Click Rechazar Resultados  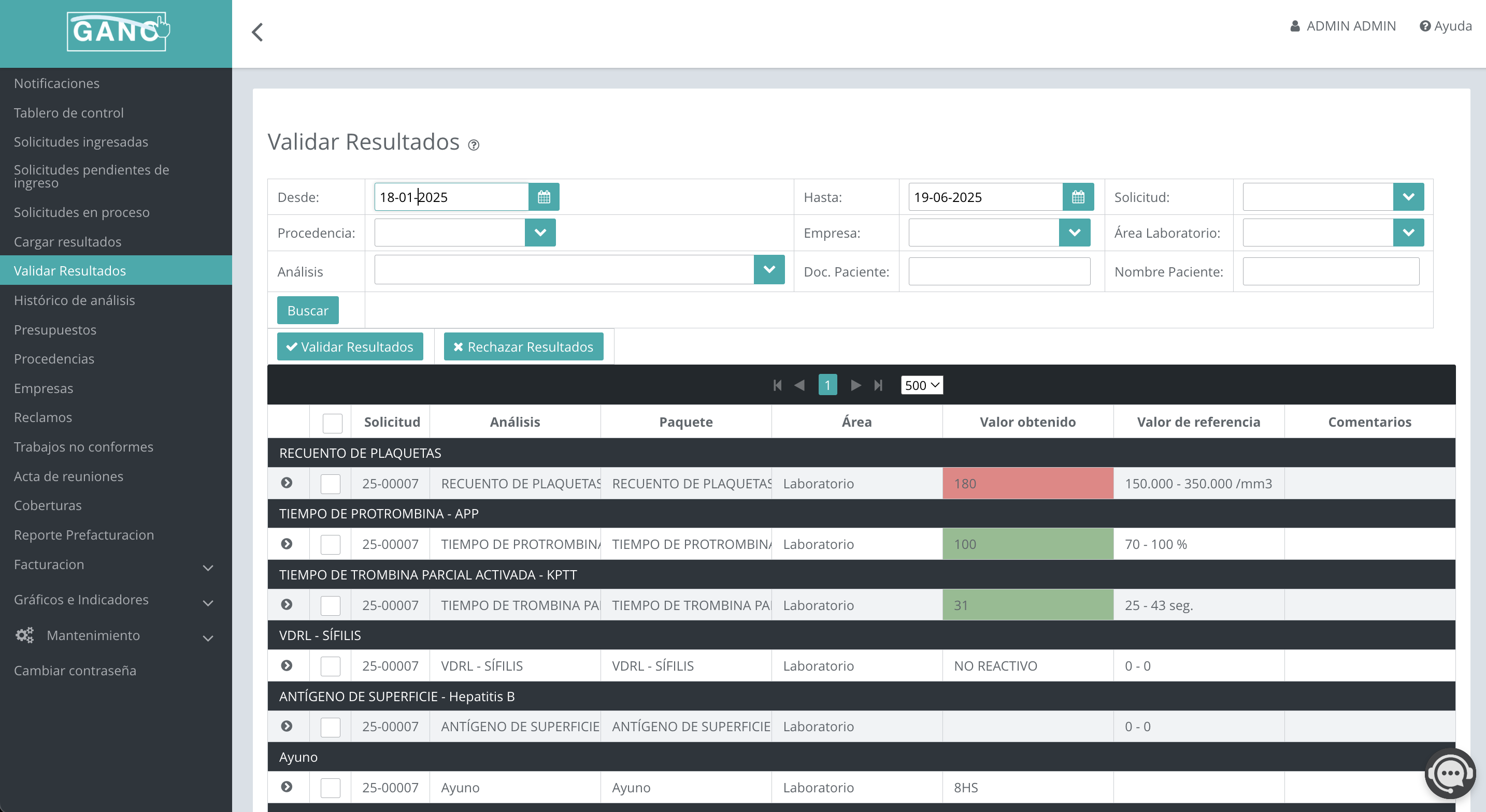(x=523, y=346)
